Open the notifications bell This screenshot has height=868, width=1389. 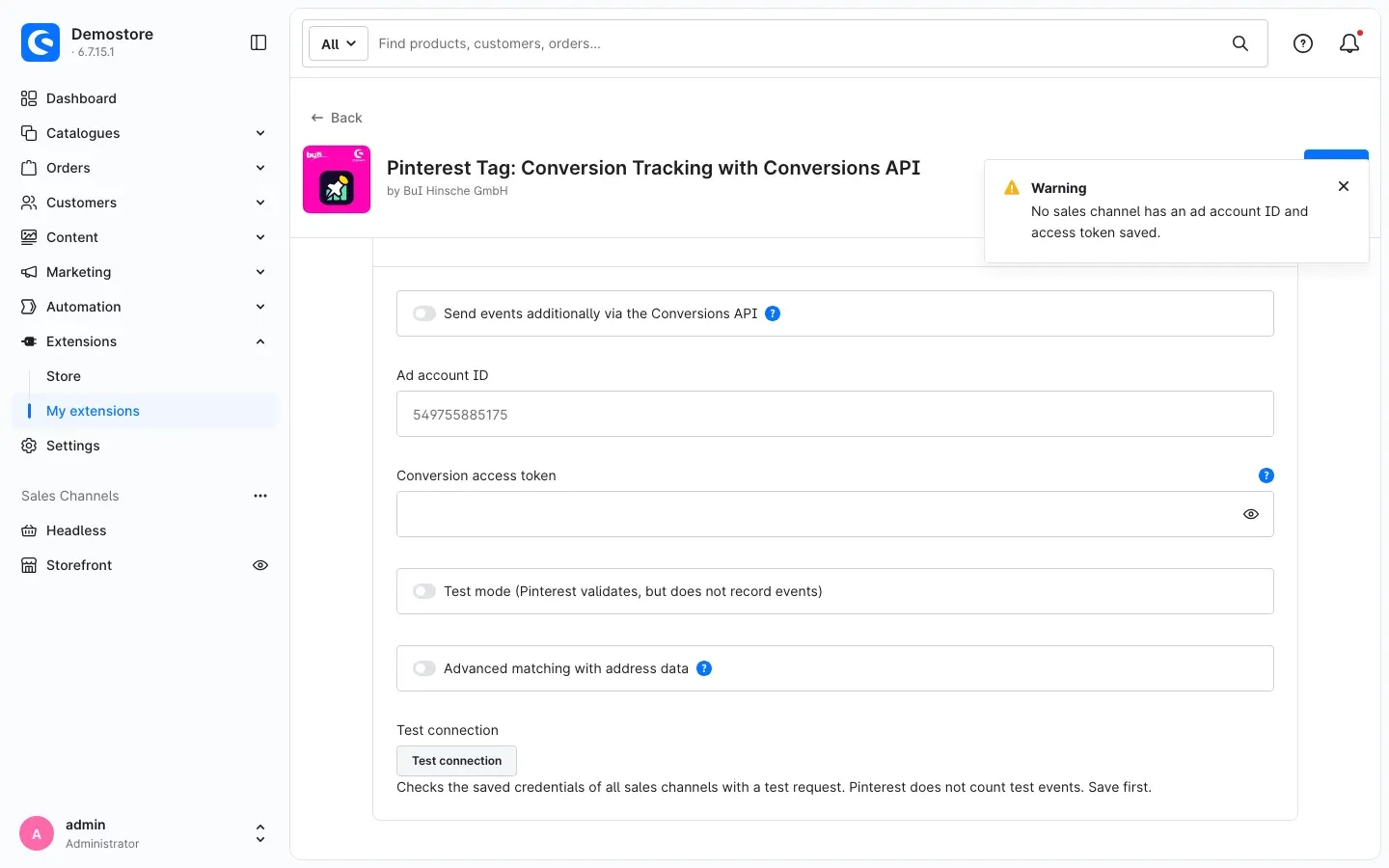point(1349,43)
